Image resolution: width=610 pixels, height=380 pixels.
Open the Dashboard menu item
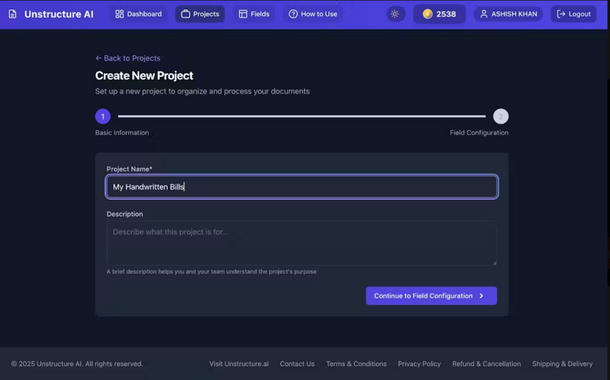point(138,14)
